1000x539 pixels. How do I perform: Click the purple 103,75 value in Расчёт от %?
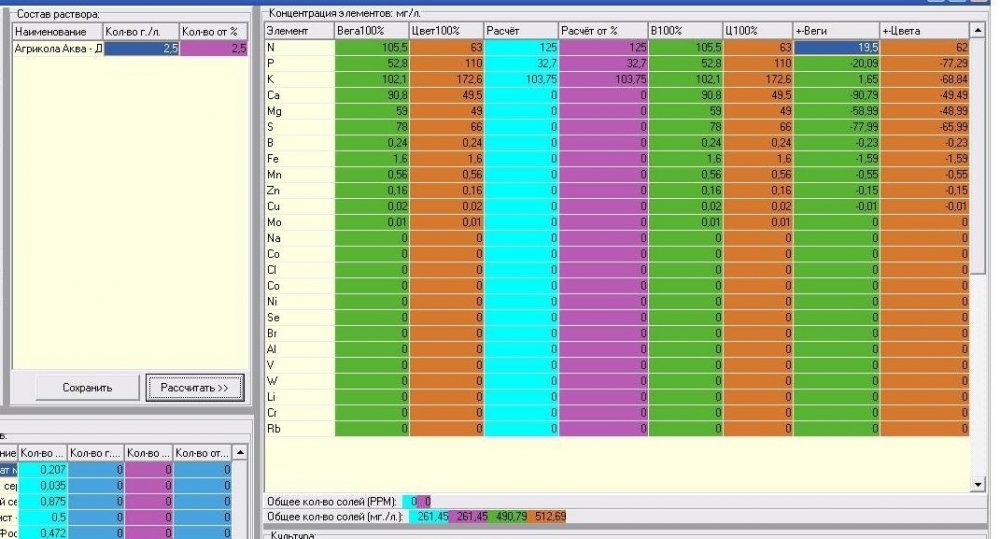pyautogui.click(x=603, y=79)
